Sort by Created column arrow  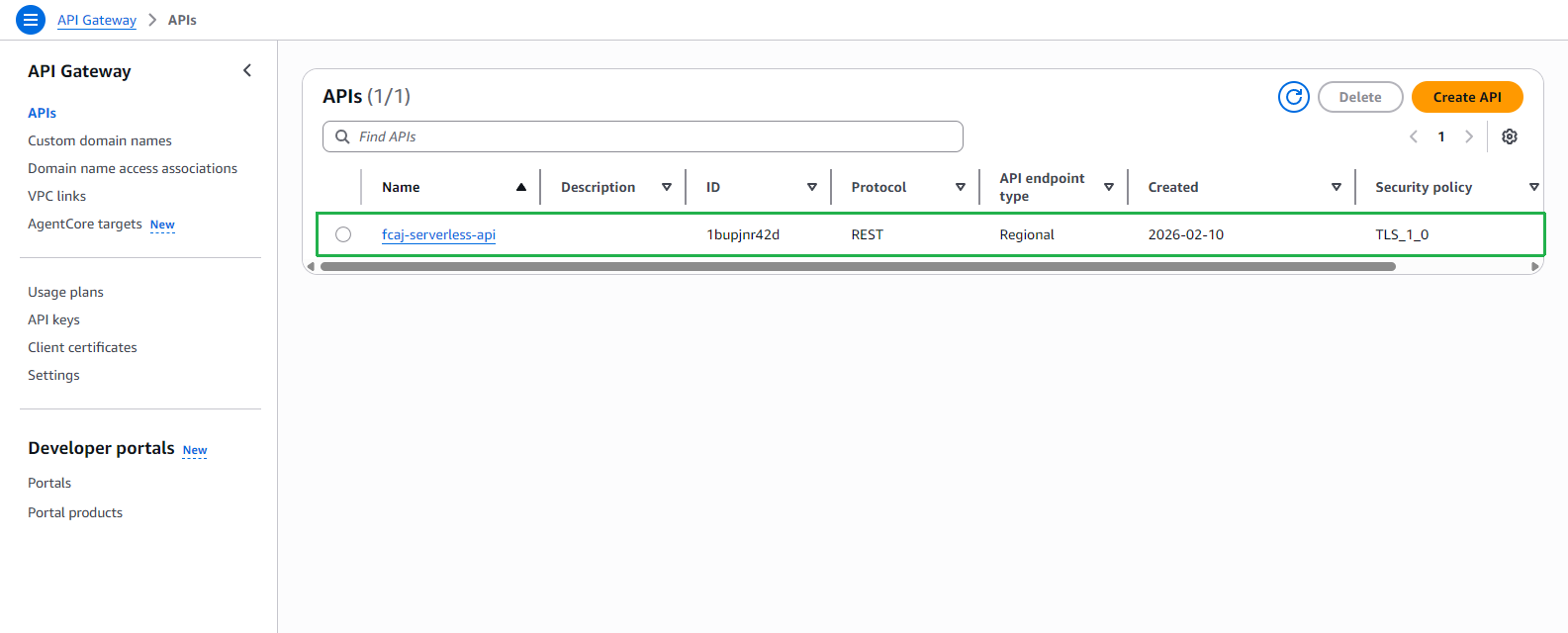pyautogui.click(x=1337, y=187)
